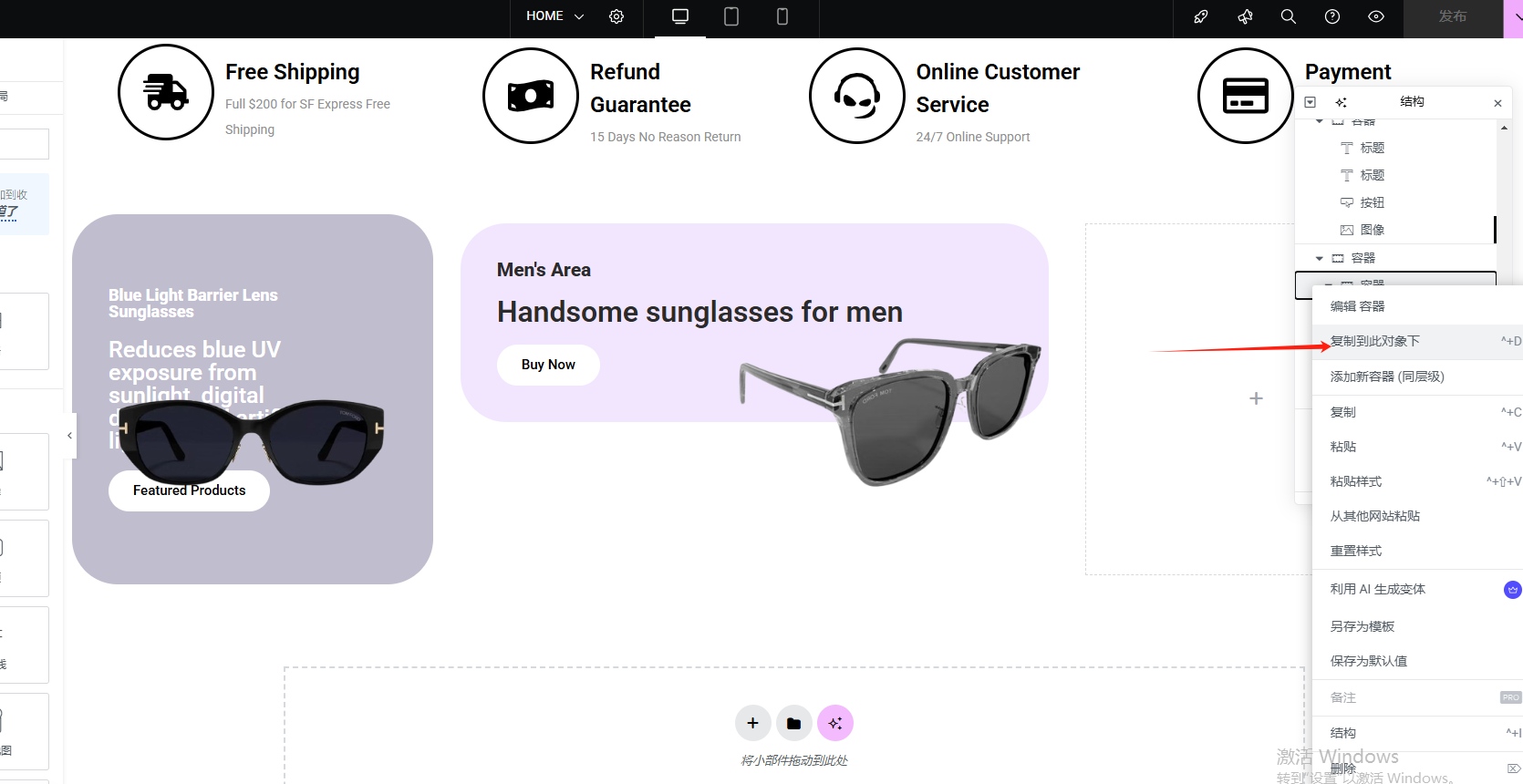Select 另存为模板 in context menu
Image resolution: width=1523 pixels, height=784 pixels.
point(1362,626)
